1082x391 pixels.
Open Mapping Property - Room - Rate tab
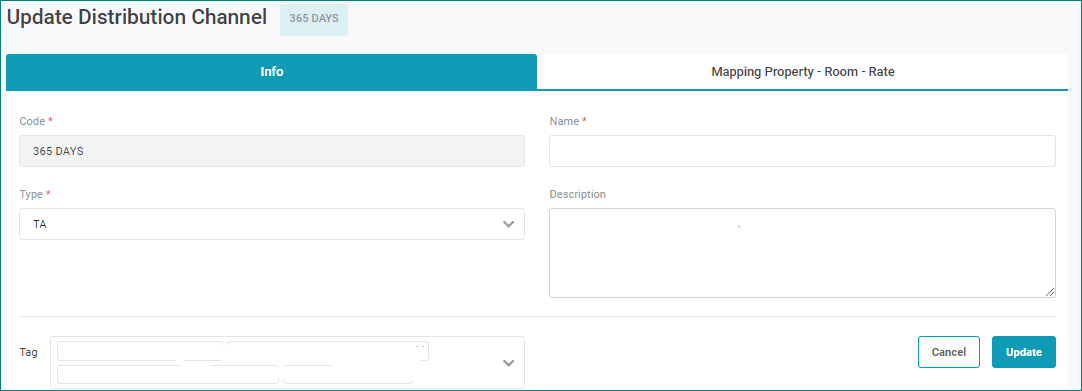click(x=803, y=72)
